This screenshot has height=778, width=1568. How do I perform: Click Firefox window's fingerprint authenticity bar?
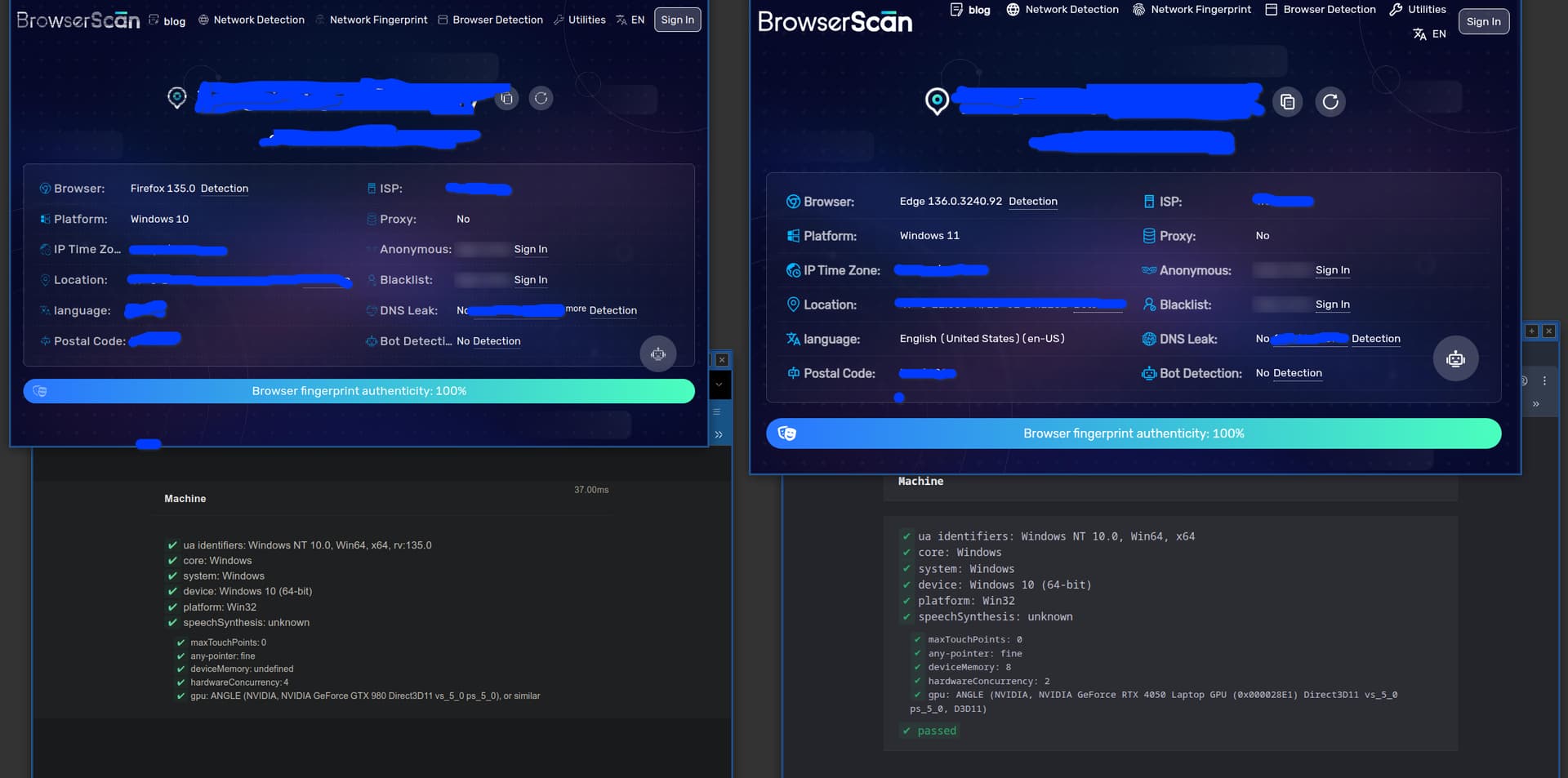coord(359,391)
